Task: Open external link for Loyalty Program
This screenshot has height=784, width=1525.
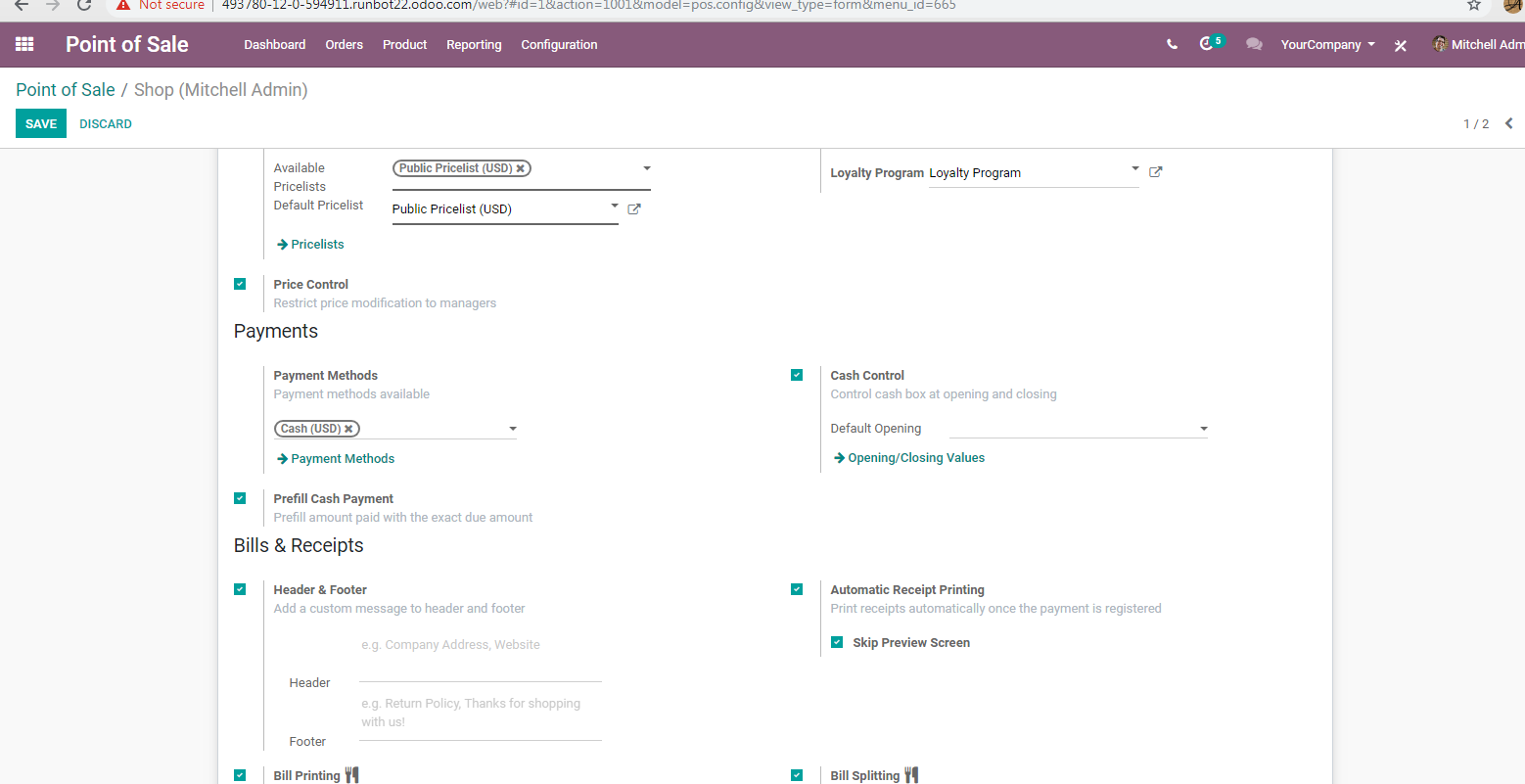Action: coord(1156,172)
